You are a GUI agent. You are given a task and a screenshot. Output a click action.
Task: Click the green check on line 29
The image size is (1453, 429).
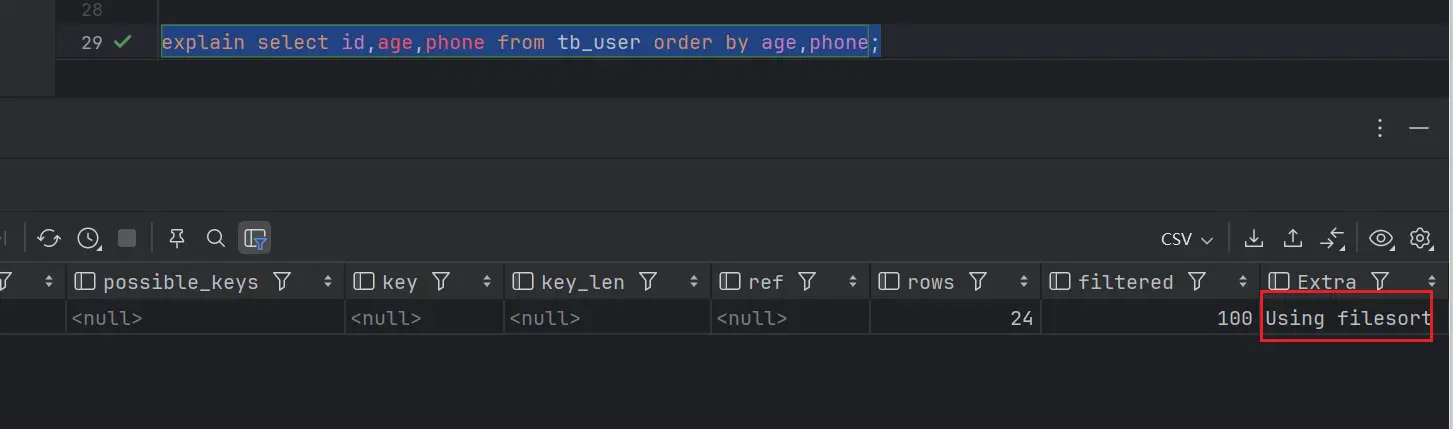pyautogui.click(x=122, y=42)
